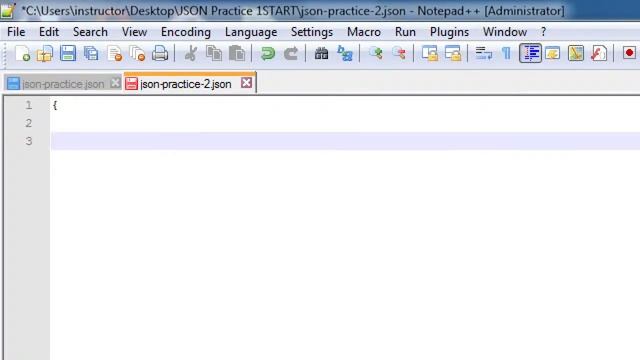This screenshot has width=640, height=360.
Task: Toggle synchronize horizontal scrolling
Action: (453, 53)
